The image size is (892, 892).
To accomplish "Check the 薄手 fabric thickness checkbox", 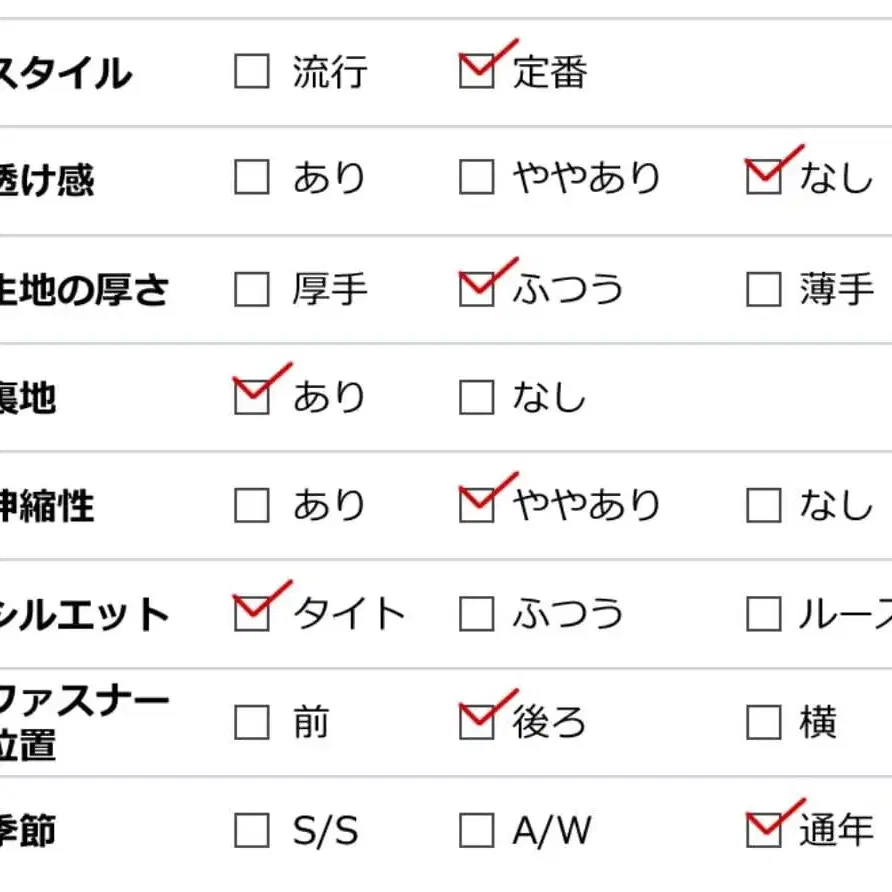I will coord(764,290).
